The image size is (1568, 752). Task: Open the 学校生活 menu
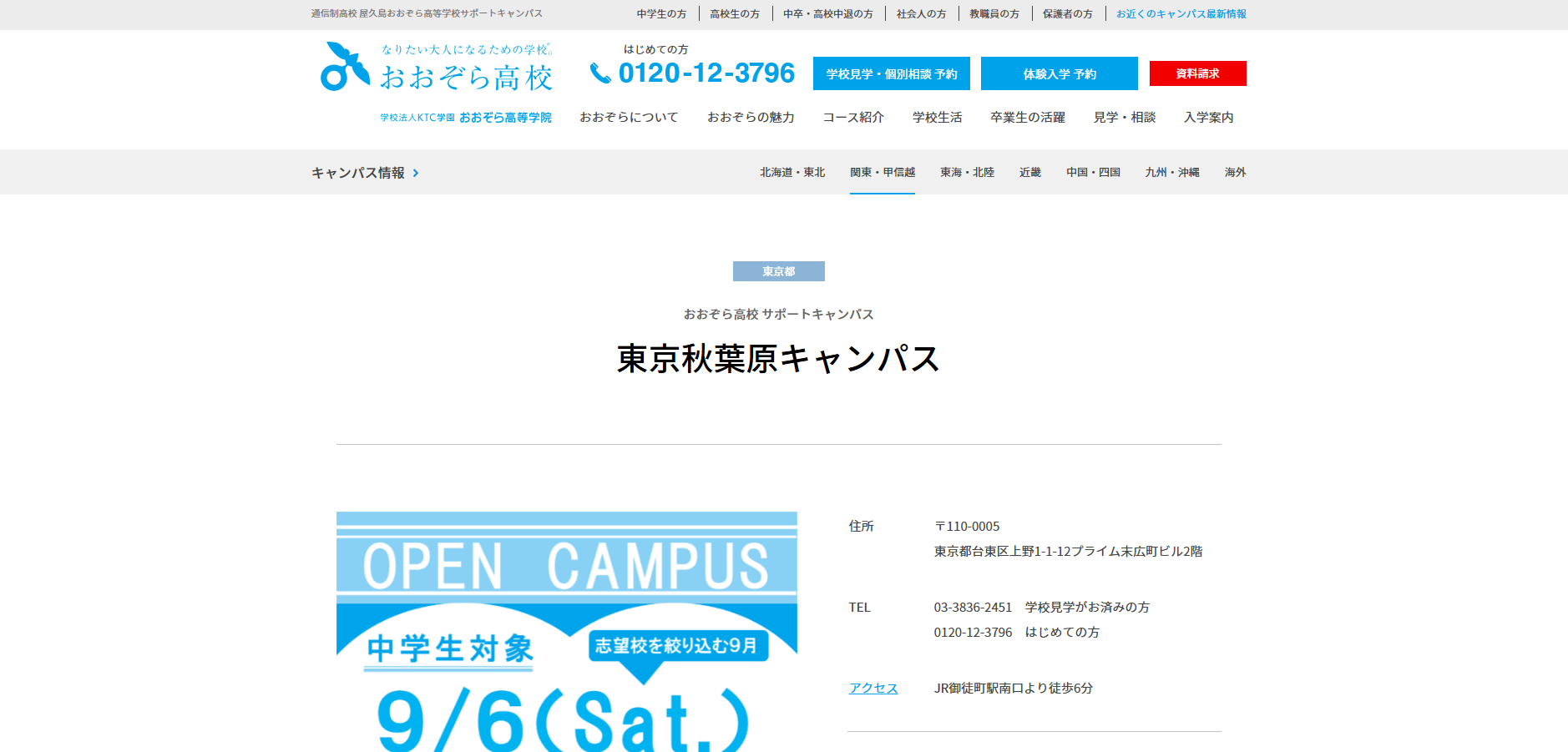(x=938, y=118)
